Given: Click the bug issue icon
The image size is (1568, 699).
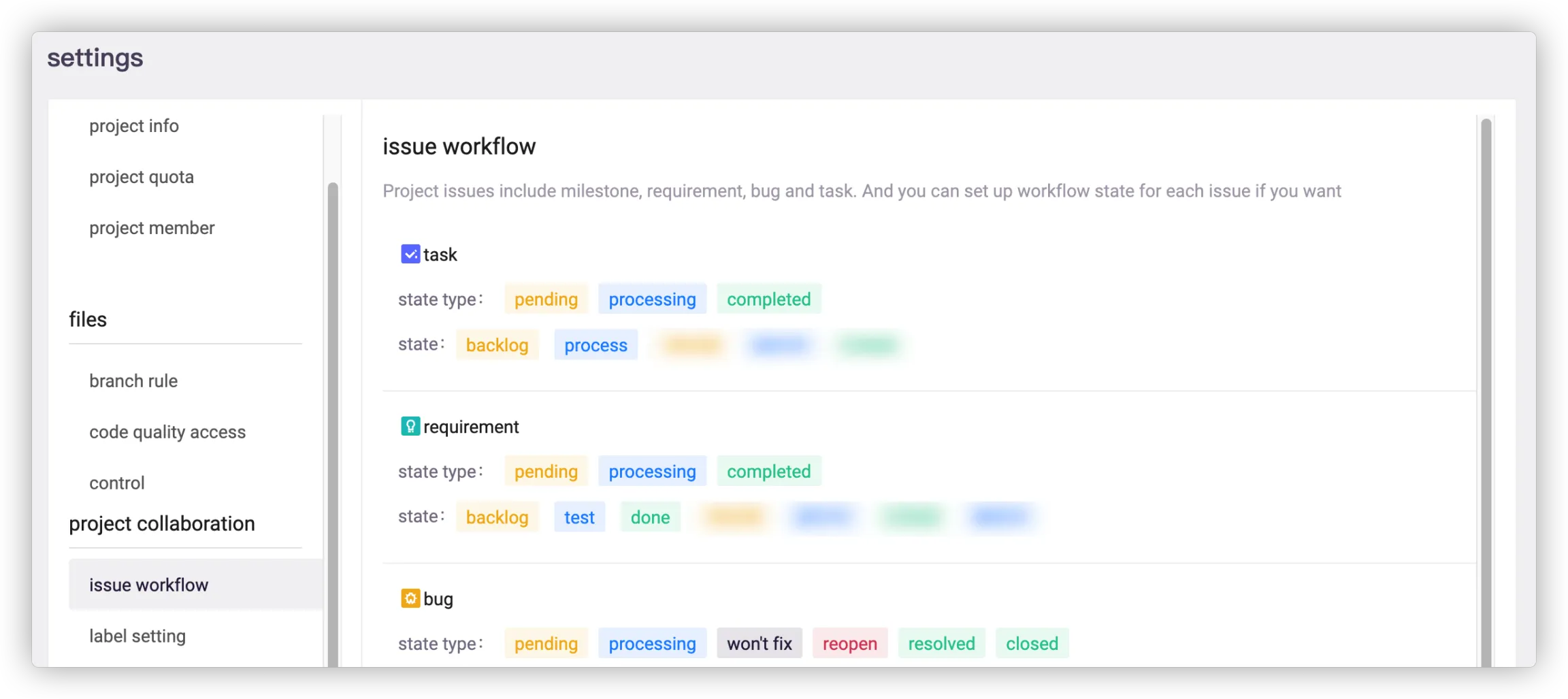Looking at the screenshot, I should (x=410, y=599).
